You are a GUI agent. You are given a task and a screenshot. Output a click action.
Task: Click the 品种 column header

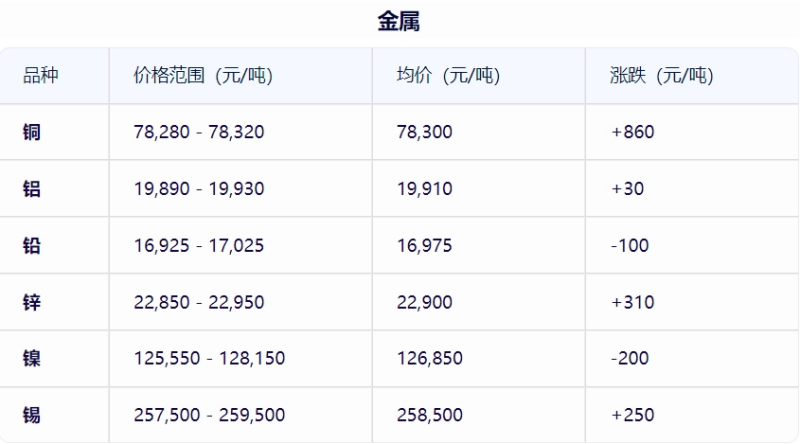40,75
